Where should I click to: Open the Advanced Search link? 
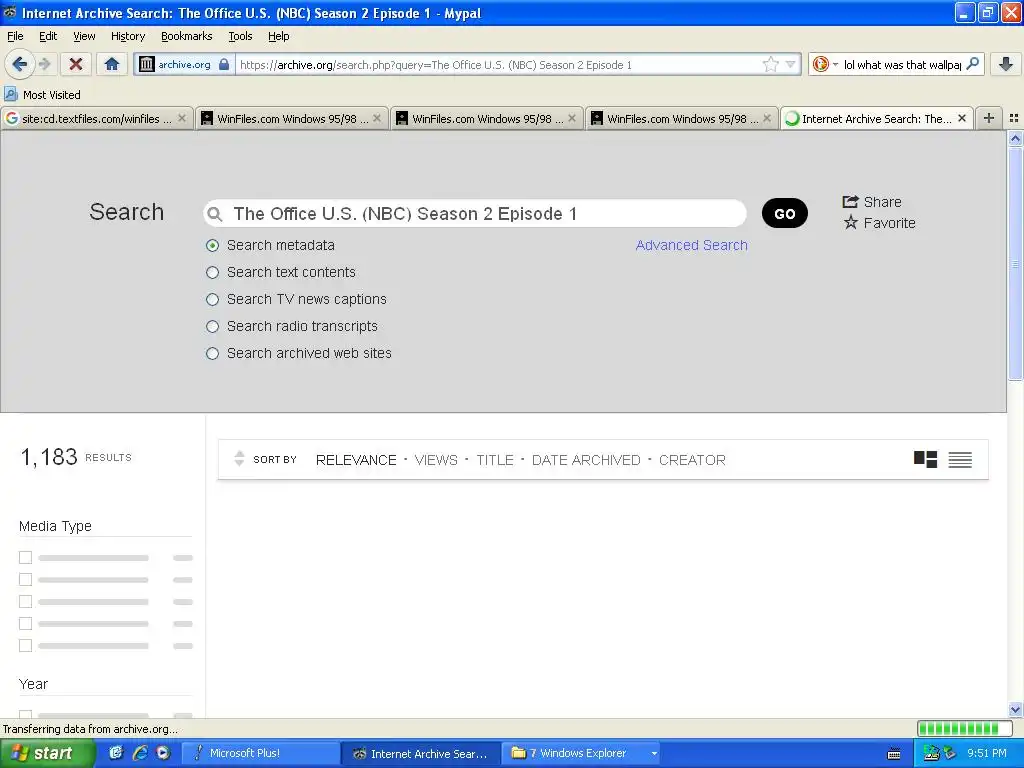coord(692,245)
